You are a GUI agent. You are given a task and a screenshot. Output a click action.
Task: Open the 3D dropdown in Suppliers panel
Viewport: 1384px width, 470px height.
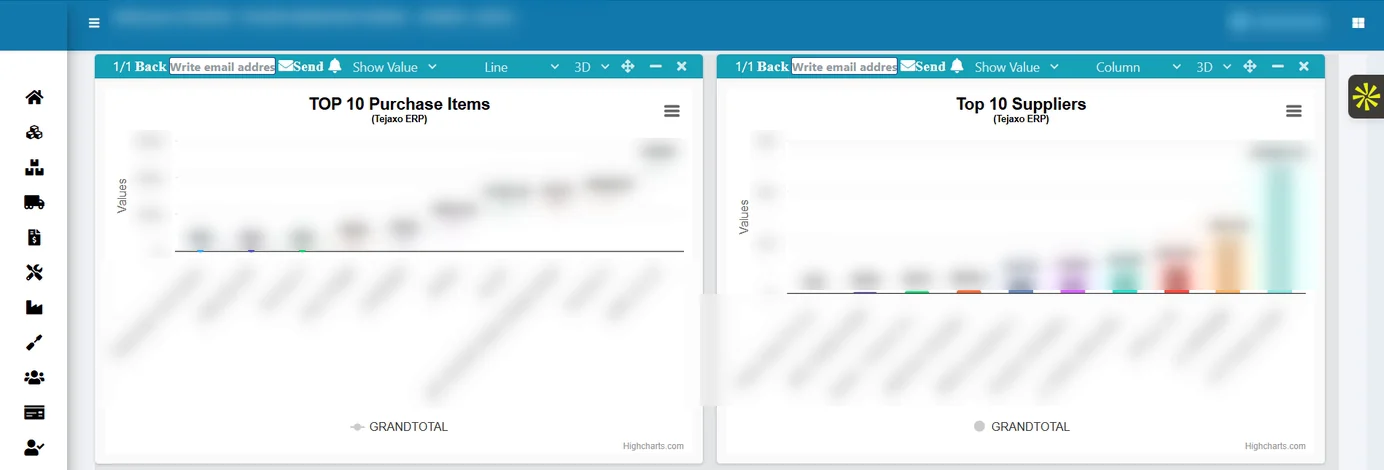pyautogui.click(x=1213, y=67)
